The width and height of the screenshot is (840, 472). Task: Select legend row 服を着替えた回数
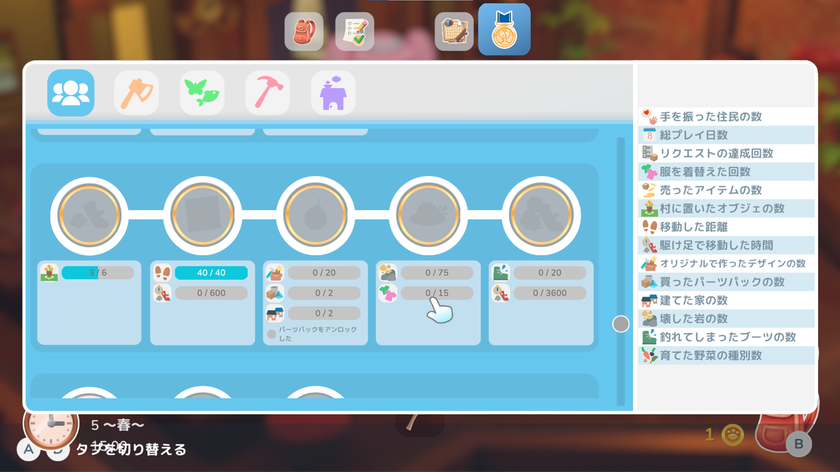click(726, 171)
